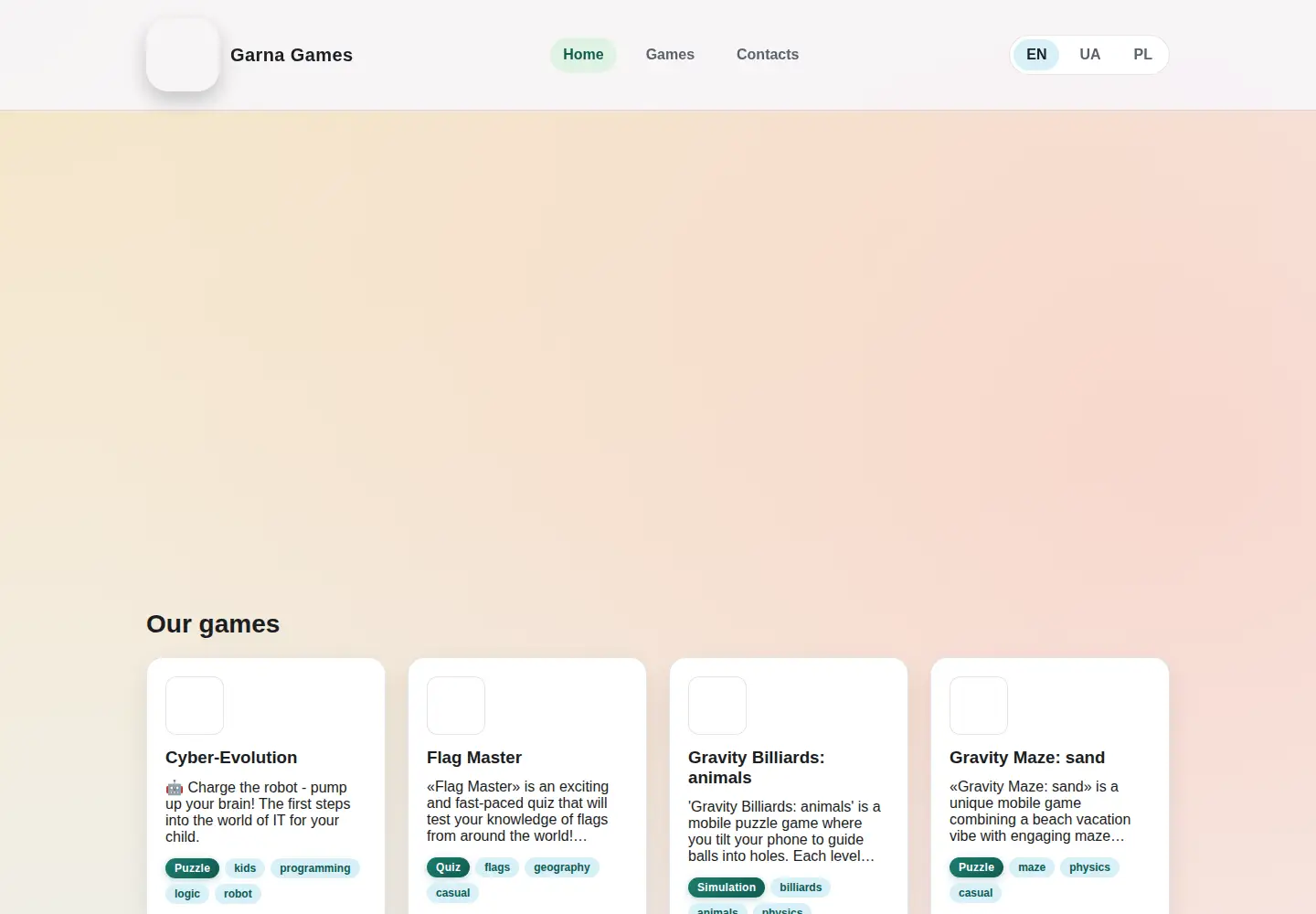Click the Cyber-Evolution description text
Viewport: 1316px width, 914px height.
pyautogui.click(x=258, y=812)
